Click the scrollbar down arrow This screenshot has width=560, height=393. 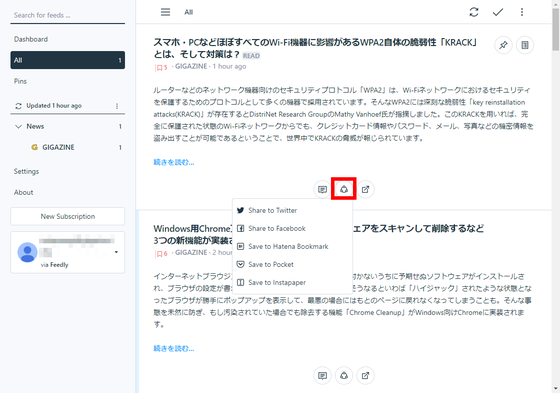tap(556, 389)
